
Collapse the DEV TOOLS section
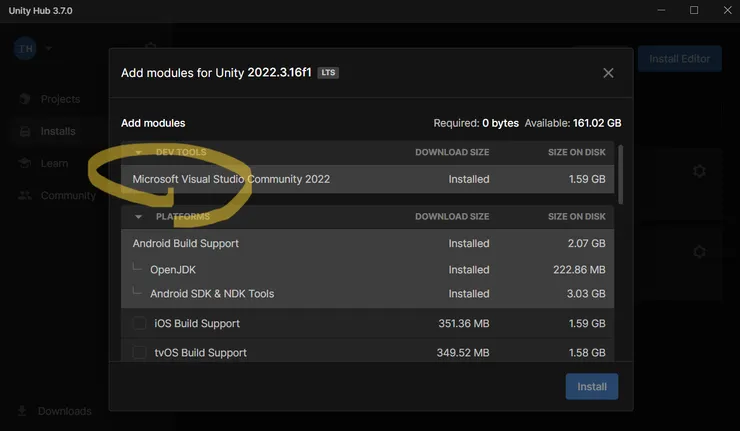[x=138, y=153]
